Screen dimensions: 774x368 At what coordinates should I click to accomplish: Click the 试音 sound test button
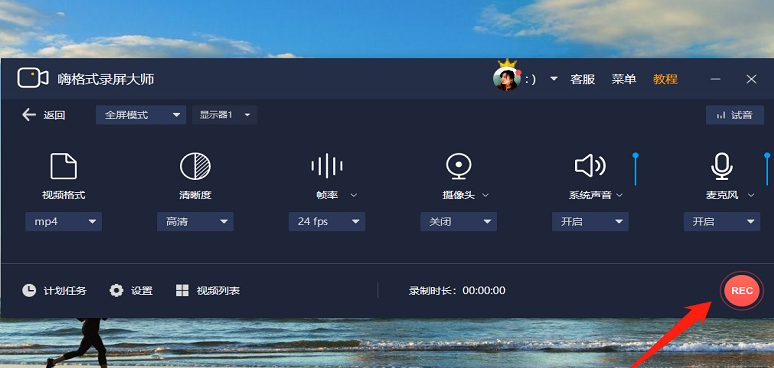click(735, 115)
